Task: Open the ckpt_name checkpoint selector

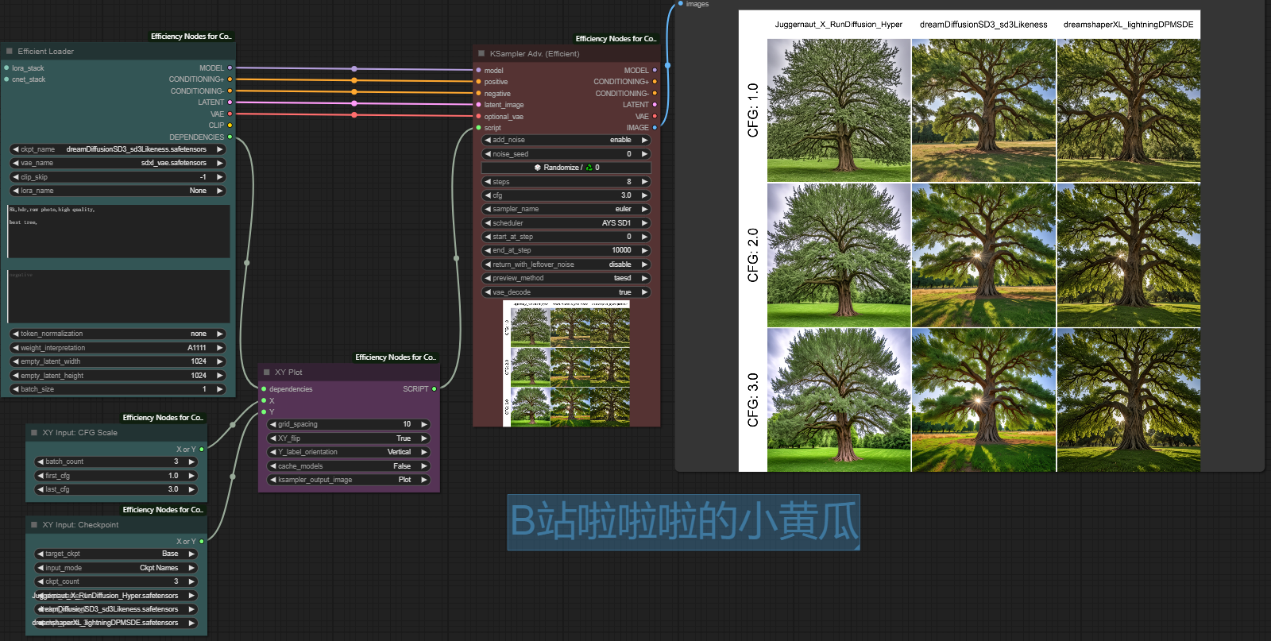Action: pyautogui.click(x=118, y=149)
